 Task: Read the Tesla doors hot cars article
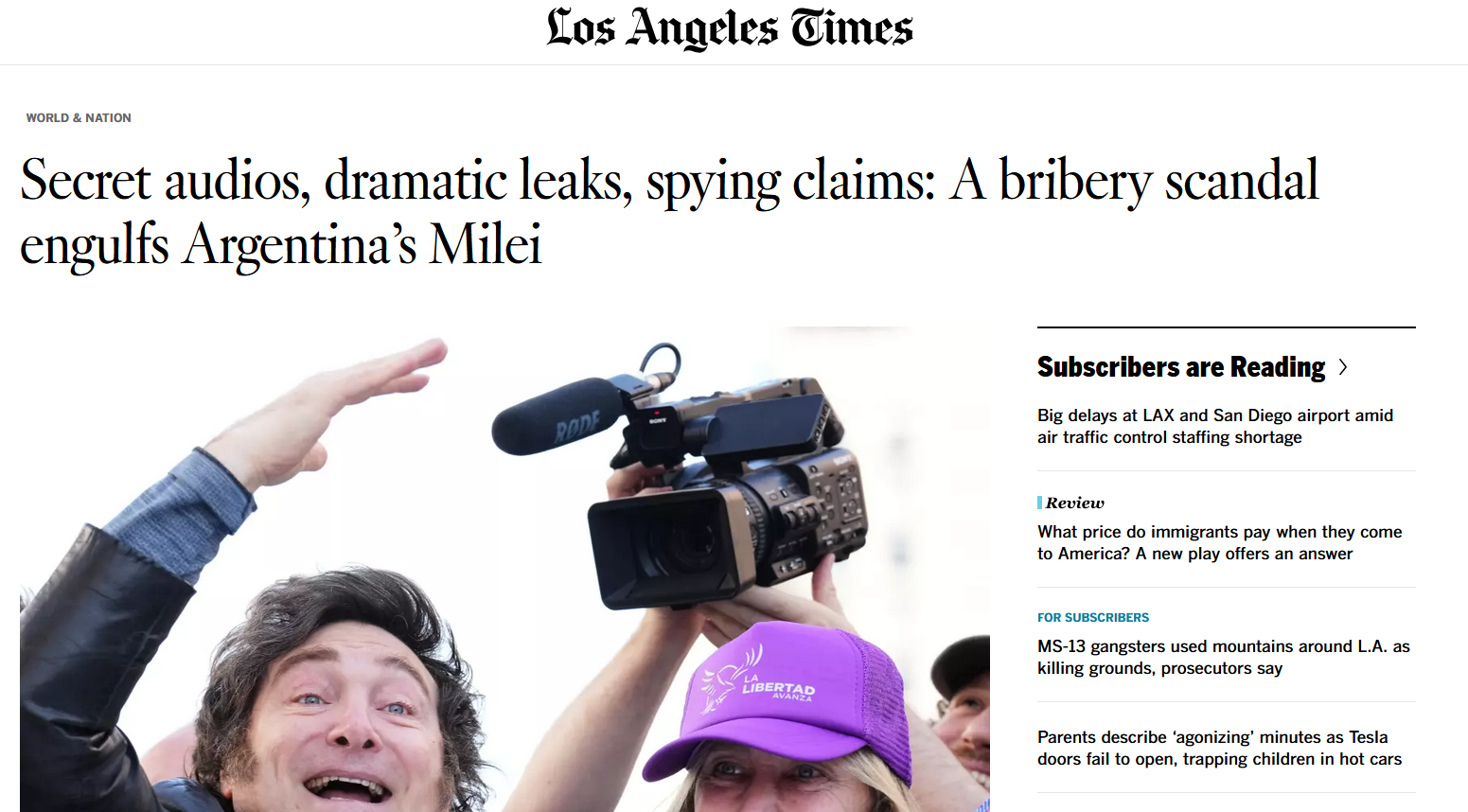coord(1219,748)
